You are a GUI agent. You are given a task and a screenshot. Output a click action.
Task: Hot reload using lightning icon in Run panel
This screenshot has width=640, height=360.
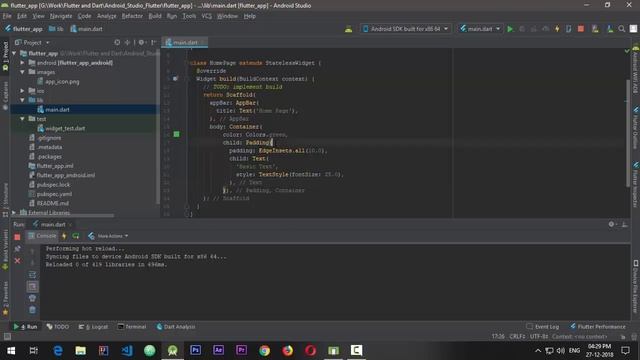click(64, 236)
